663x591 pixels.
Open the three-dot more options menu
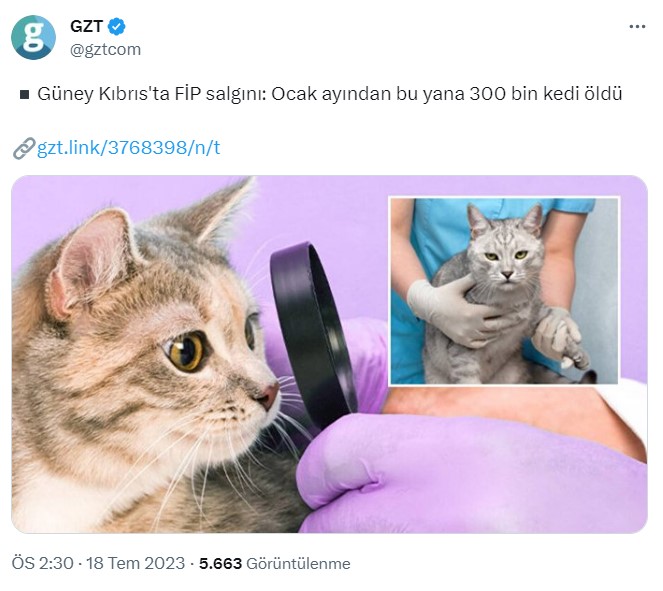pyautogui.click(x=637, y=27)
